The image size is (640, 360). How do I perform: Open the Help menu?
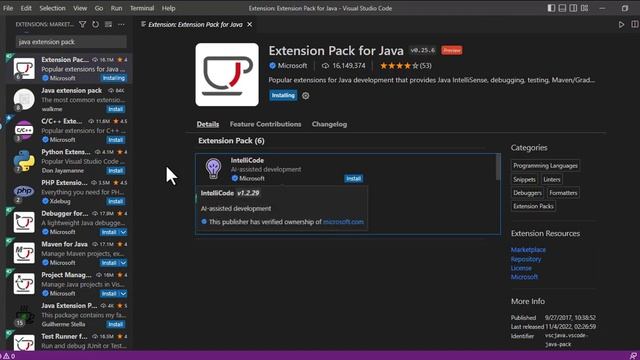coord(168,8)
